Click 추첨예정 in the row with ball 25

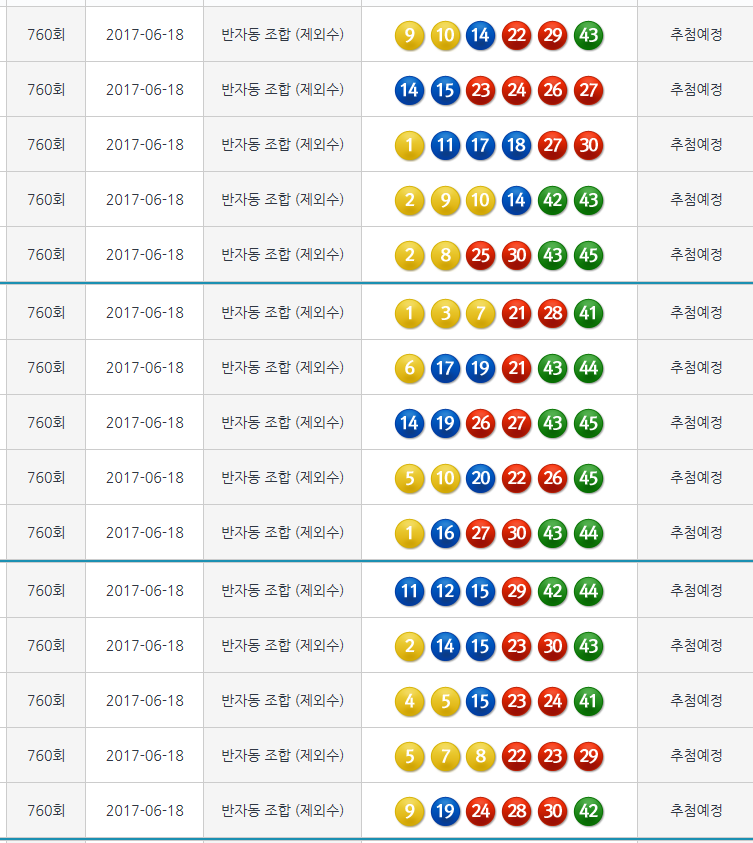click(696, 255)
